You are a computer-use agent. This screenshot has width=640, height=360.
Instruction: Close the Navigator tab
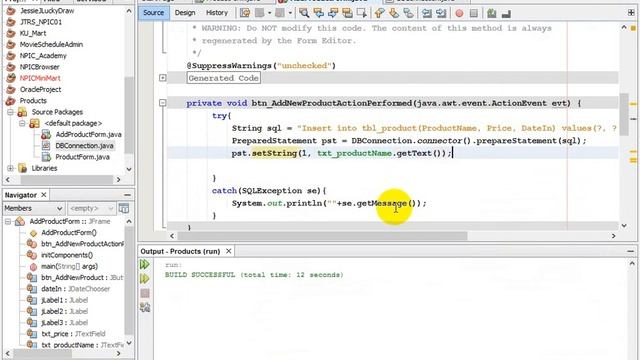click(44, 195)
